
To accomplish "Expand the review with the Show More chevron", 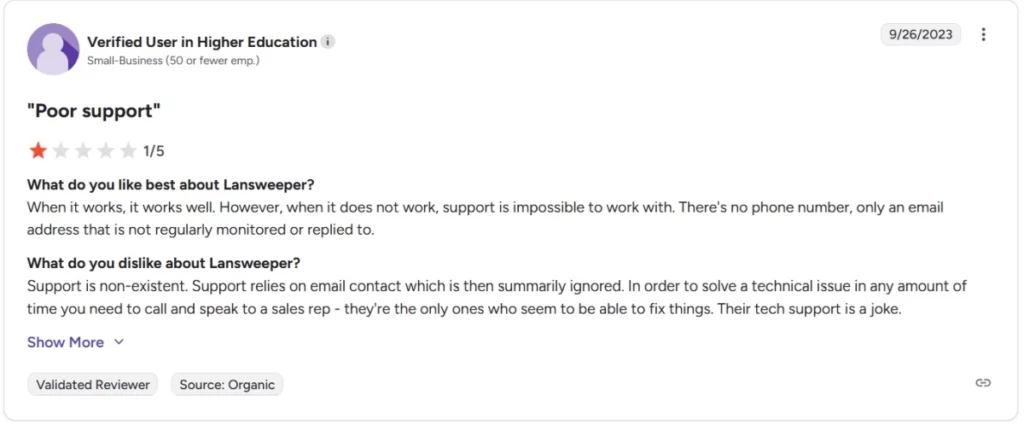I will (x=119, y=342).
